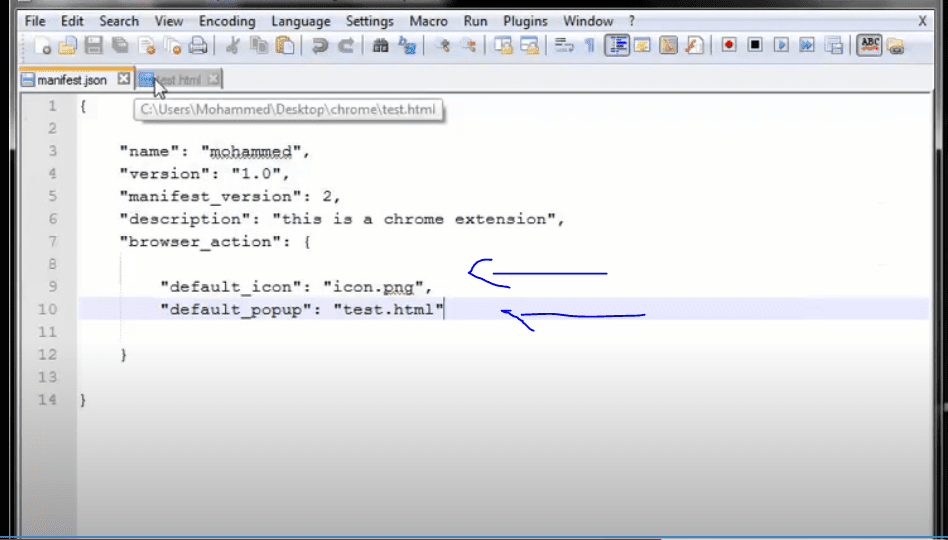Close the manifest.json tab
The image size is (948, 540).
[124, 79]
